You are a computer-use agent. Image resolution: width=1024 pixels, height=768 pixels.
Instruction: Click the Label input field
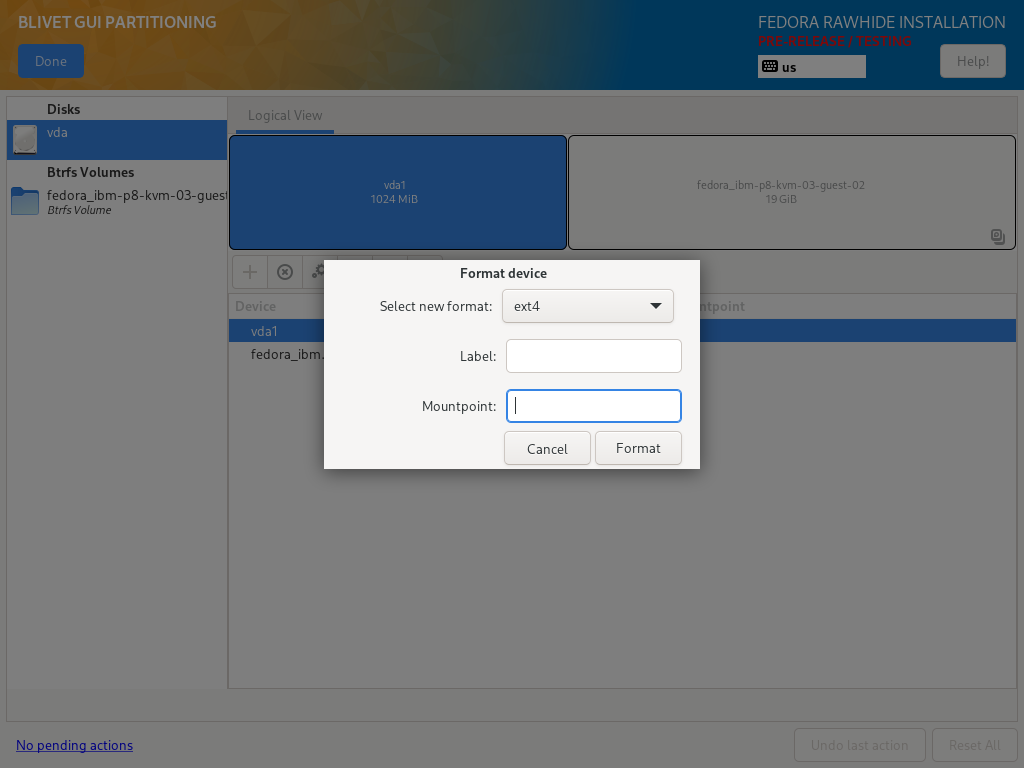pyautogui.click(x=594, y=356)
